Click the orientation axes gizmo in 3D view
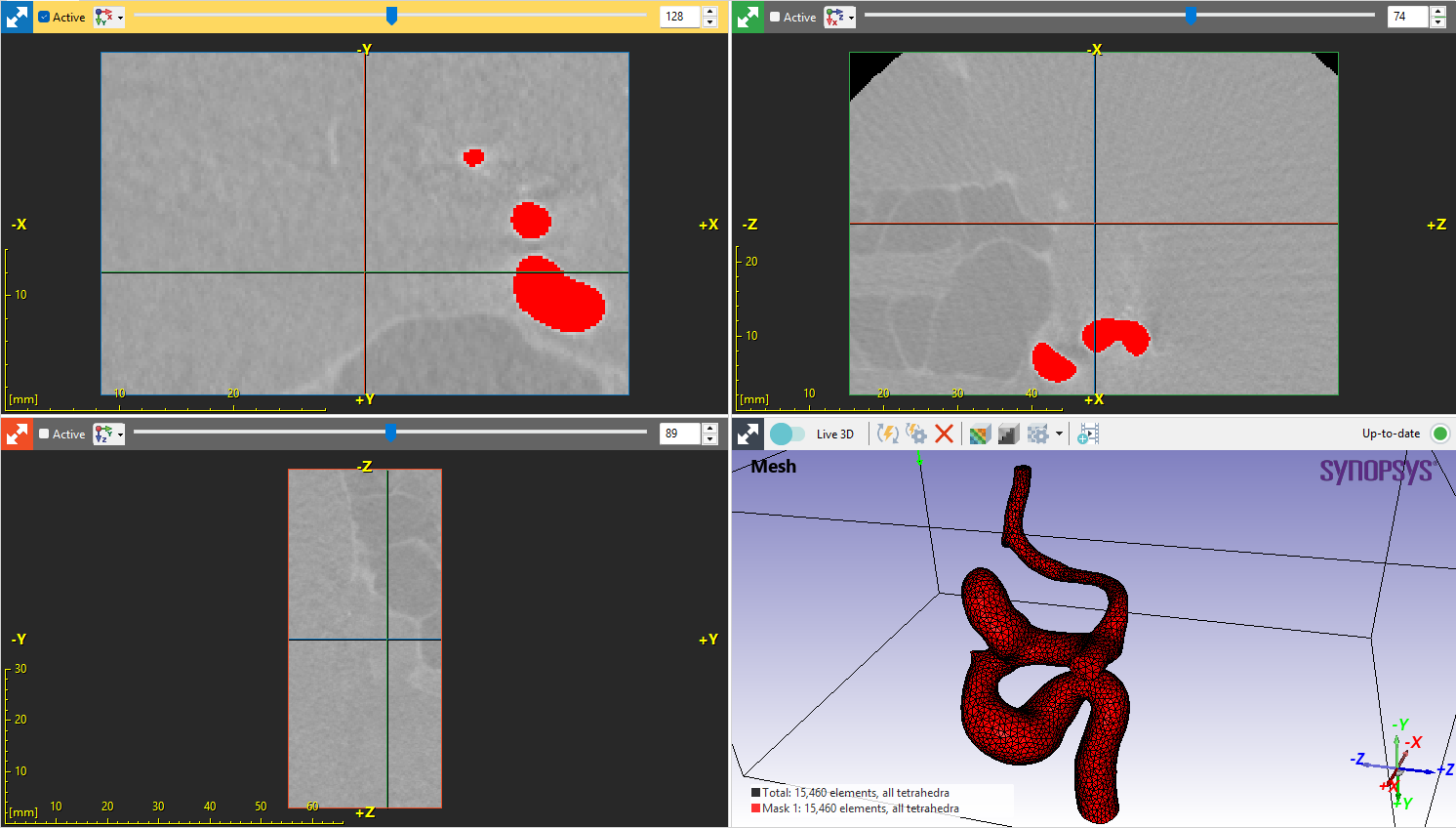Image resolution: width=1456 pixels, height=828 pixels. coord(1400,766)
